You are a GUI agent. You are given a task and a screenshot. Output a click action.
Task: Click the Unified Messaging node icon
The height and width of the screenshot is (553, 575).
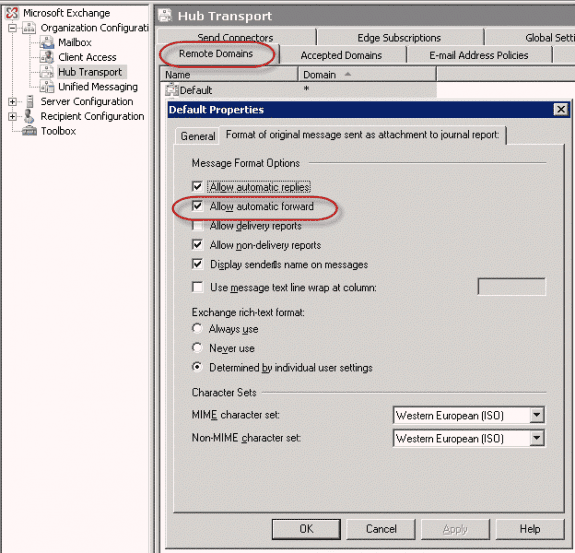point(47,87)
